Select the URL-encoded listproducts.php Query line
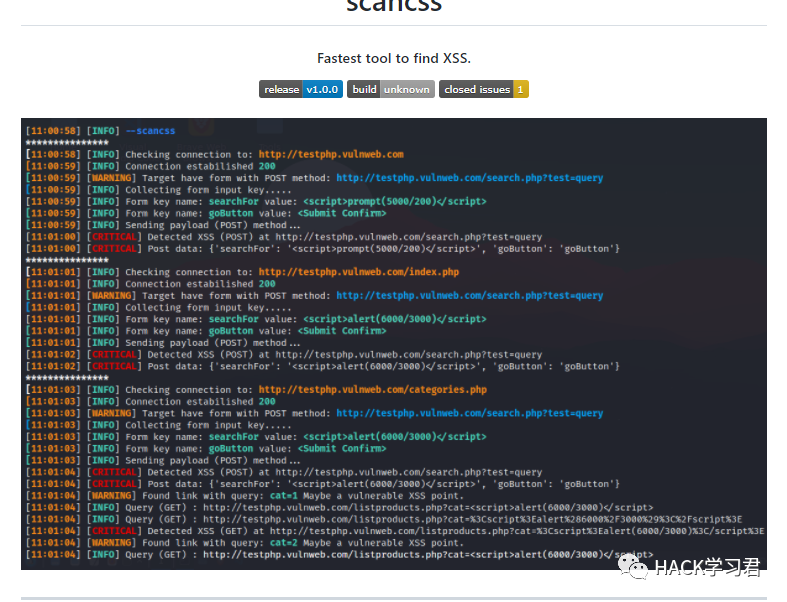 click(384, 519)
